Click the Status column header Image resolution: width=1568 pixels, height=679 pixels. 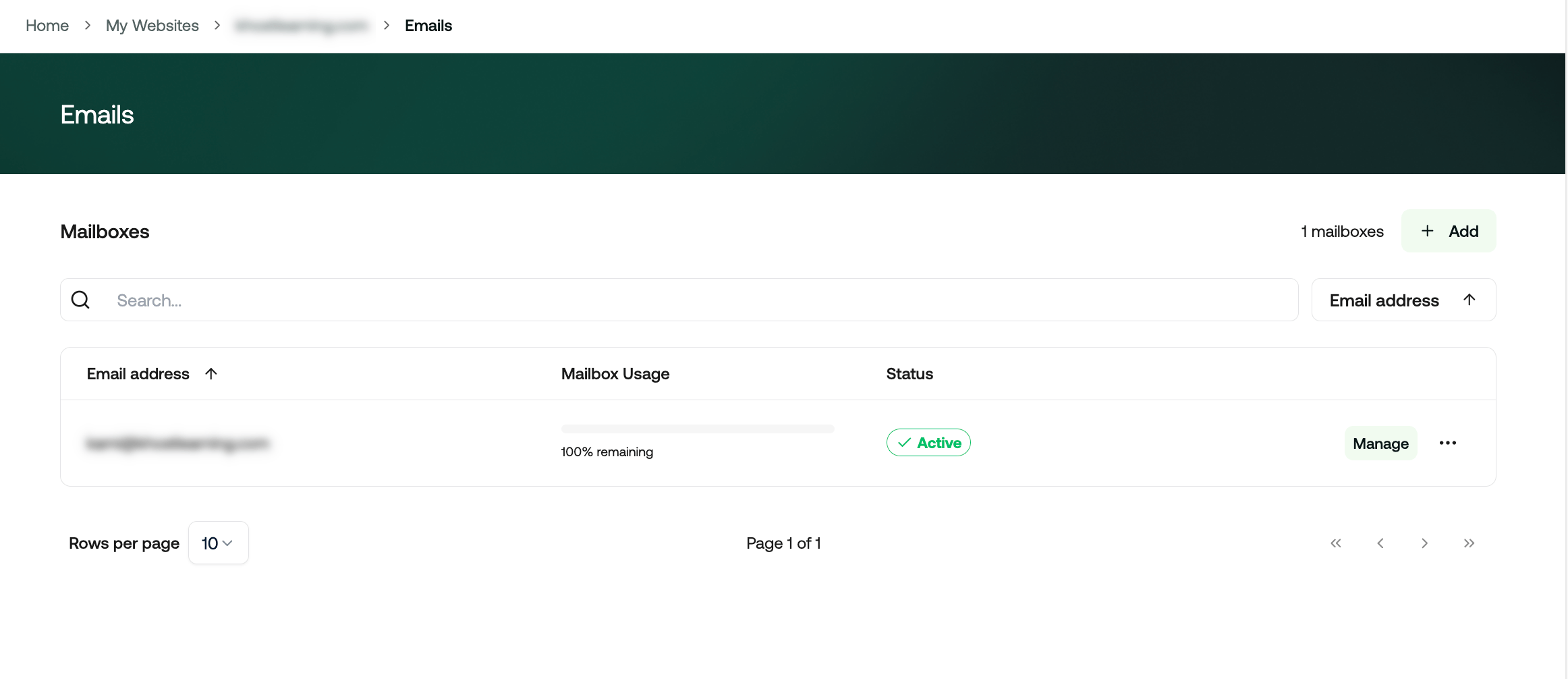(x=909, y=374)
